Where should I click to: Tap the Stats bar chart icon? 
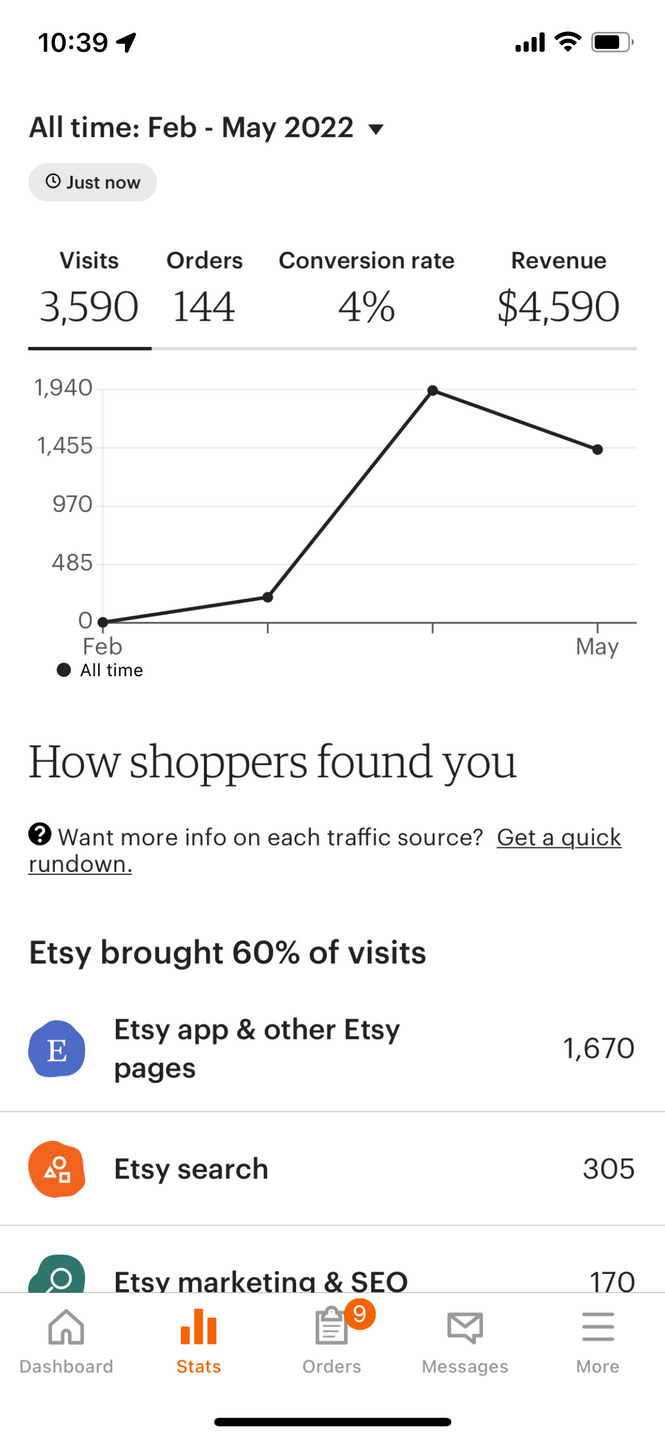[x=198, y=1328]
